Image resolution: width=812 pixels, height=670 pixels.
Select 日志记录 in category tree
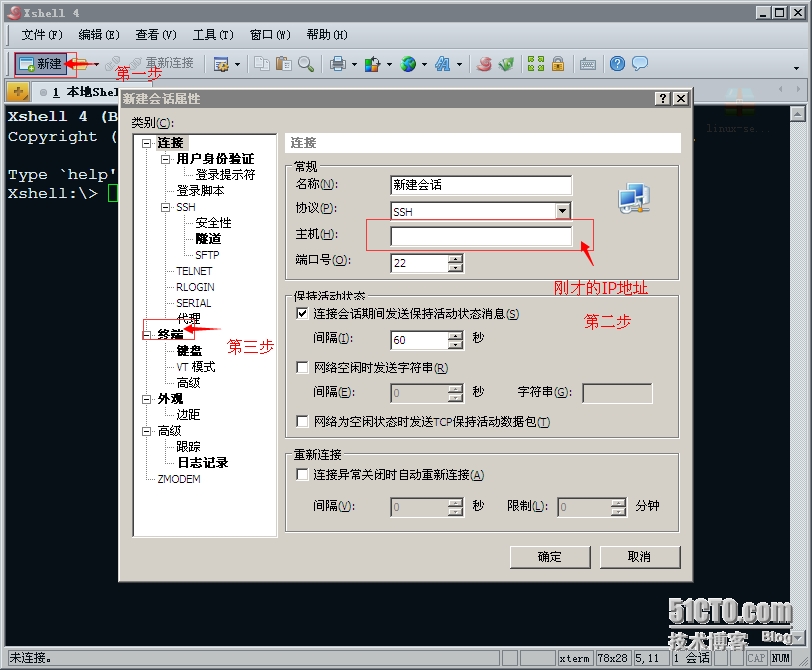[x=202, y=463]
